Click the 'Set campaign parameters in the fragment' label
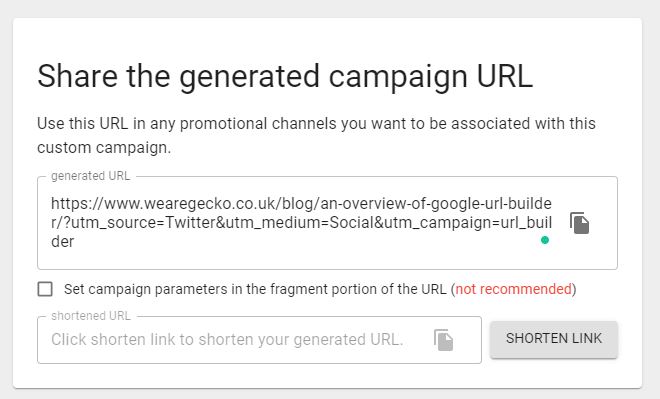Image resolution: width=660 pixels, height=399 pixels. pos(255,289)
